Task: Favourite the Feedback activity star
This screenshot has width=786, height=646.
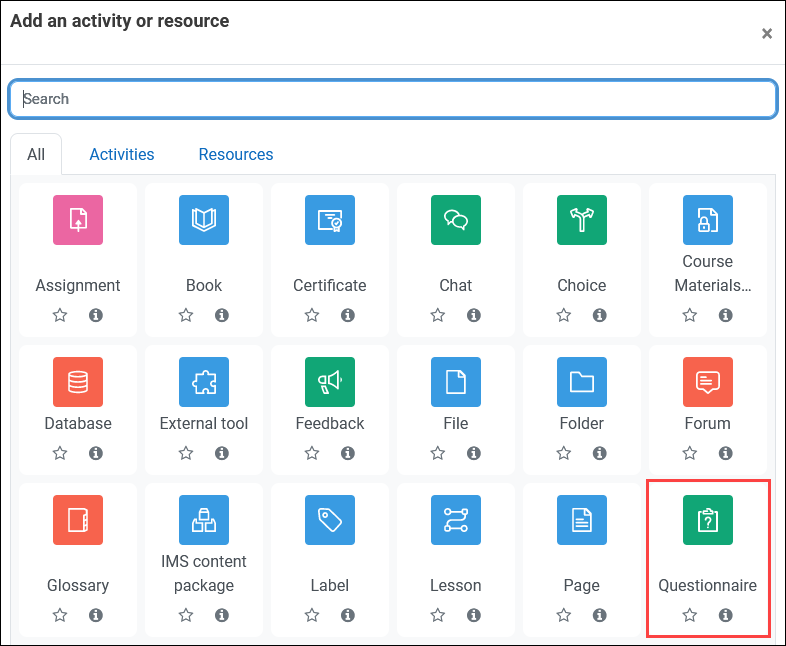Action: tap(312, 453)
